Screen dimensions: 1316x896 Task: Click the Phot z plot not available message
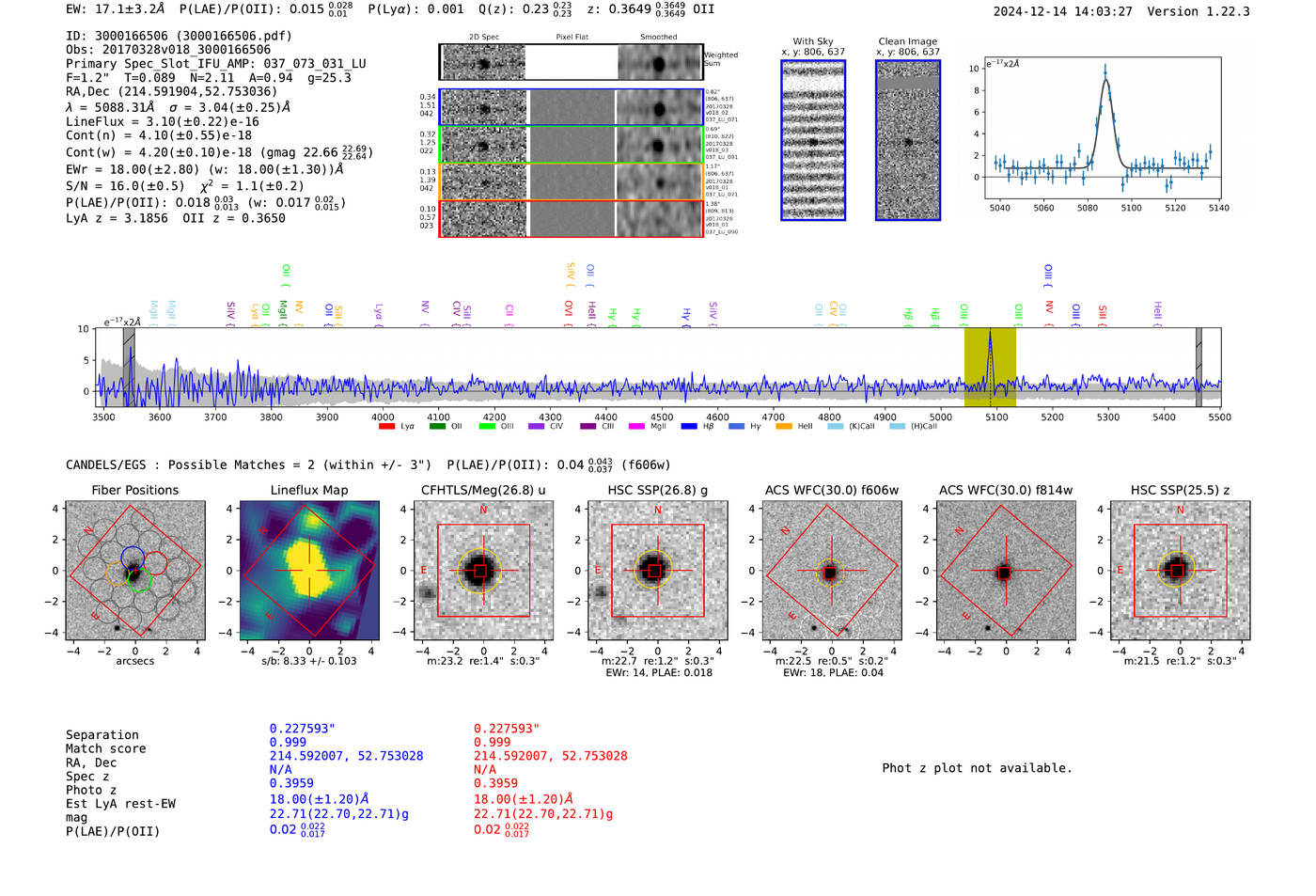click(977, 768)
